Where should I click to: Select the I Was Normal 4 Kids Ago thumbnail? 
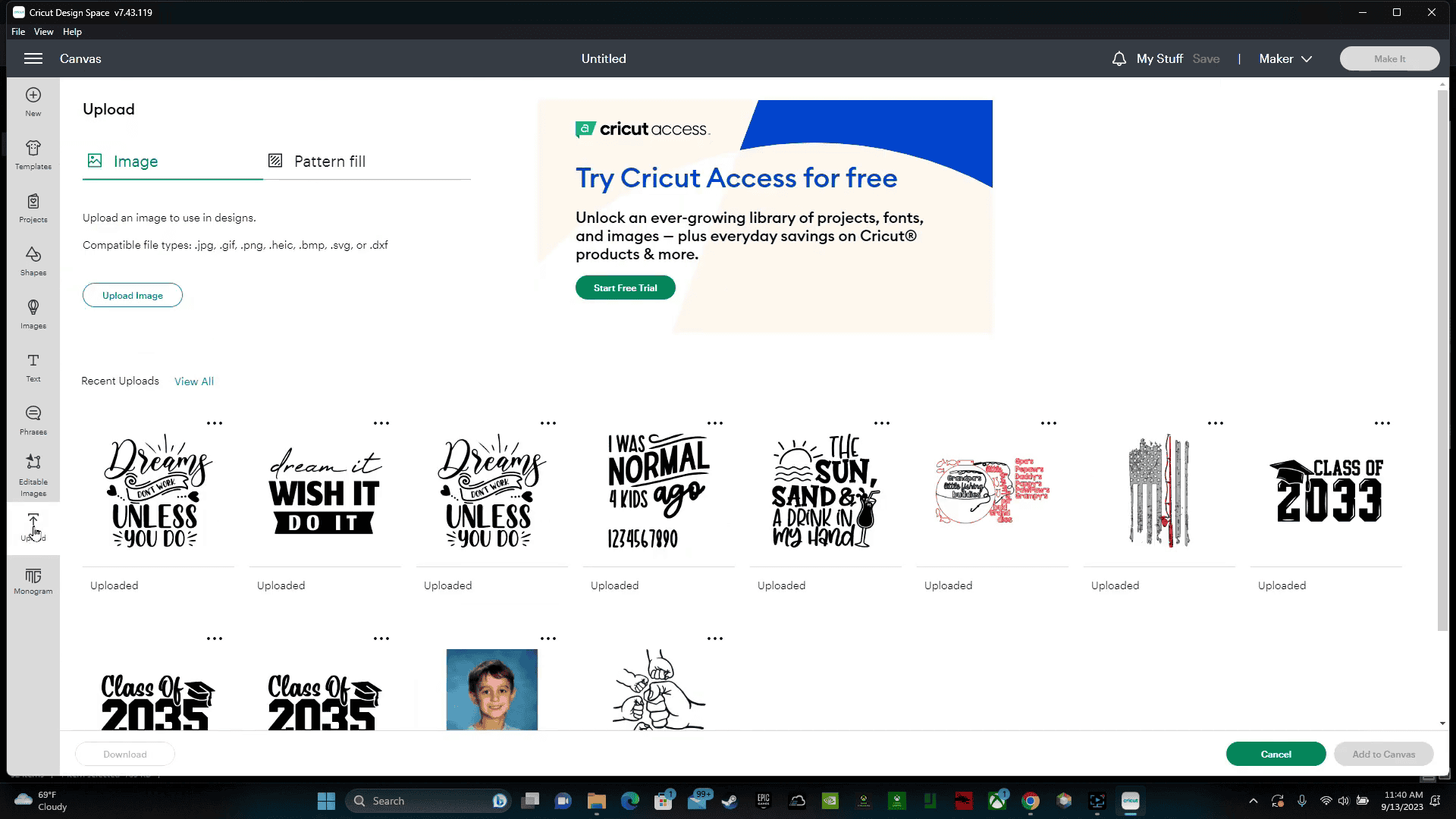pos(658,491)
